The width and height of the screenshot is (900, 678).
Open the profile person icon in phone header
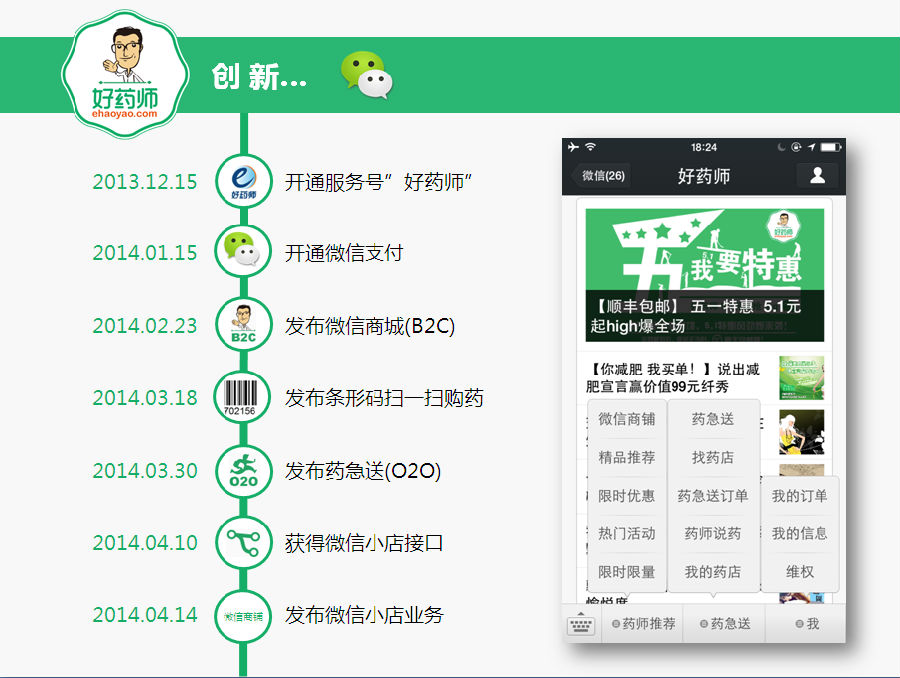[817, 175]
